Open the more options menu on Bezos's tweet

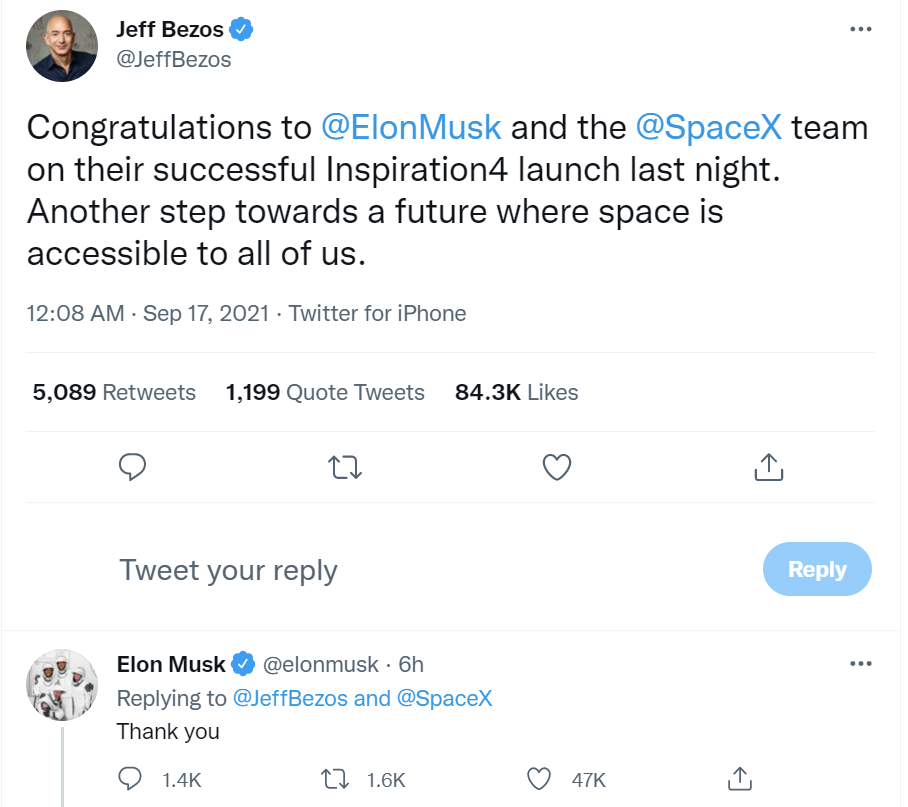[x=860, y=29]
